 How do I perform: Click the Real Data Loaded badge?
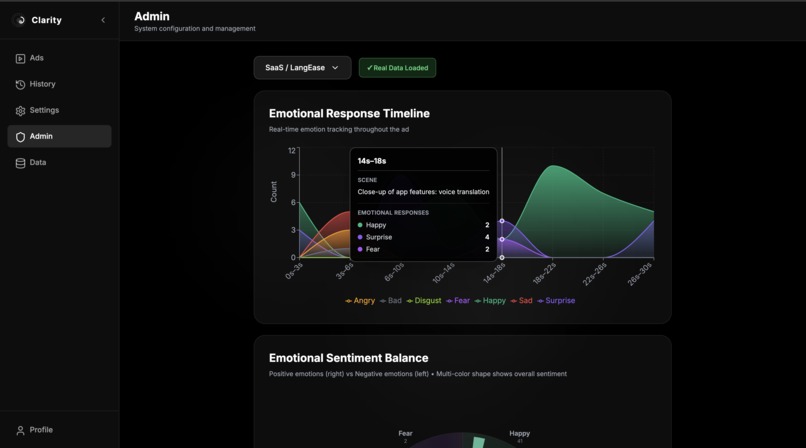(397, 68)
